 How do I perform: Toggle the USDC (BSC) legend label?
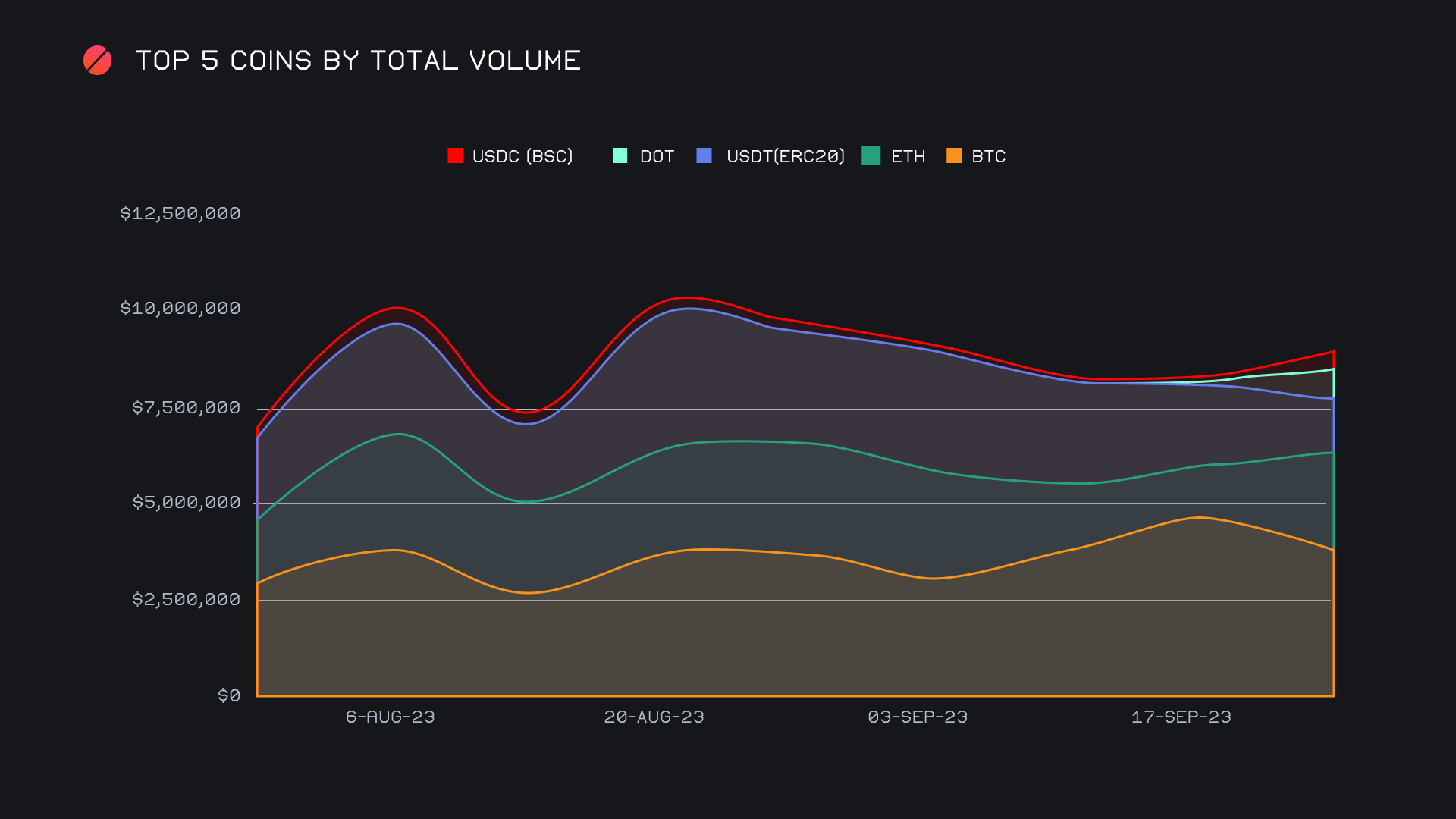click(522, 156)
